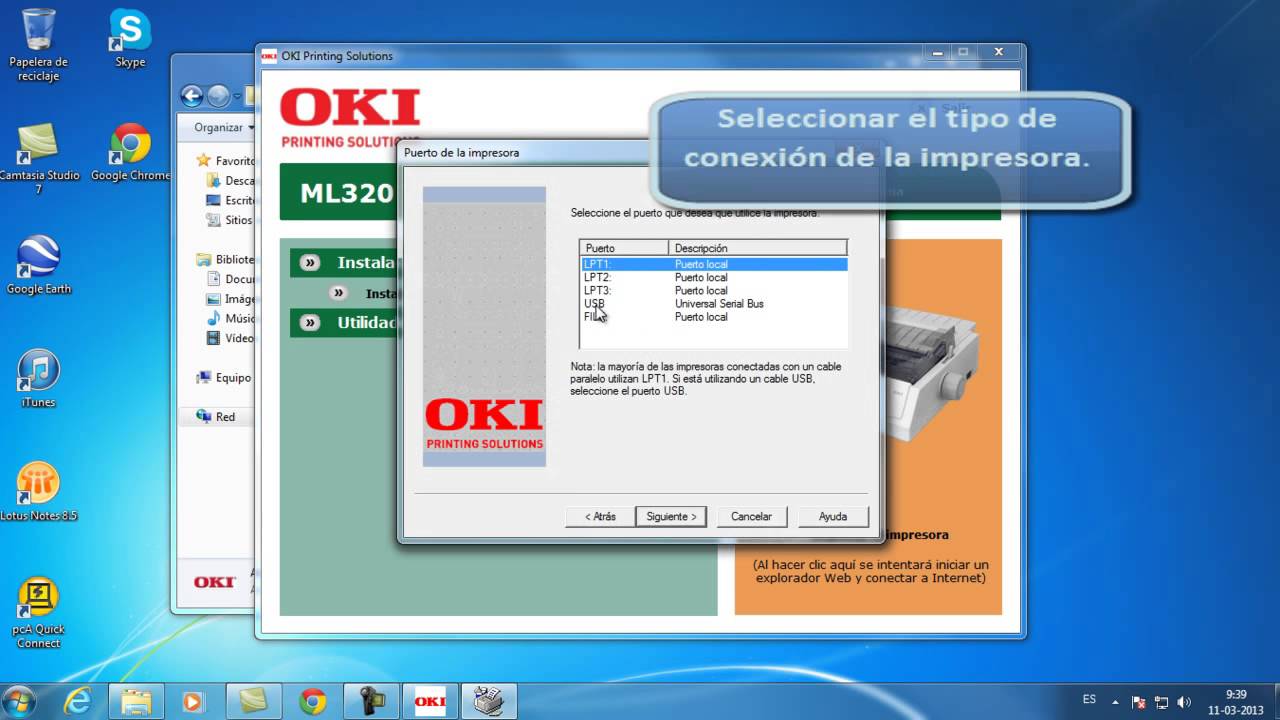Switch to the camera recorder taskbar icon

click(x=370, y=700)
